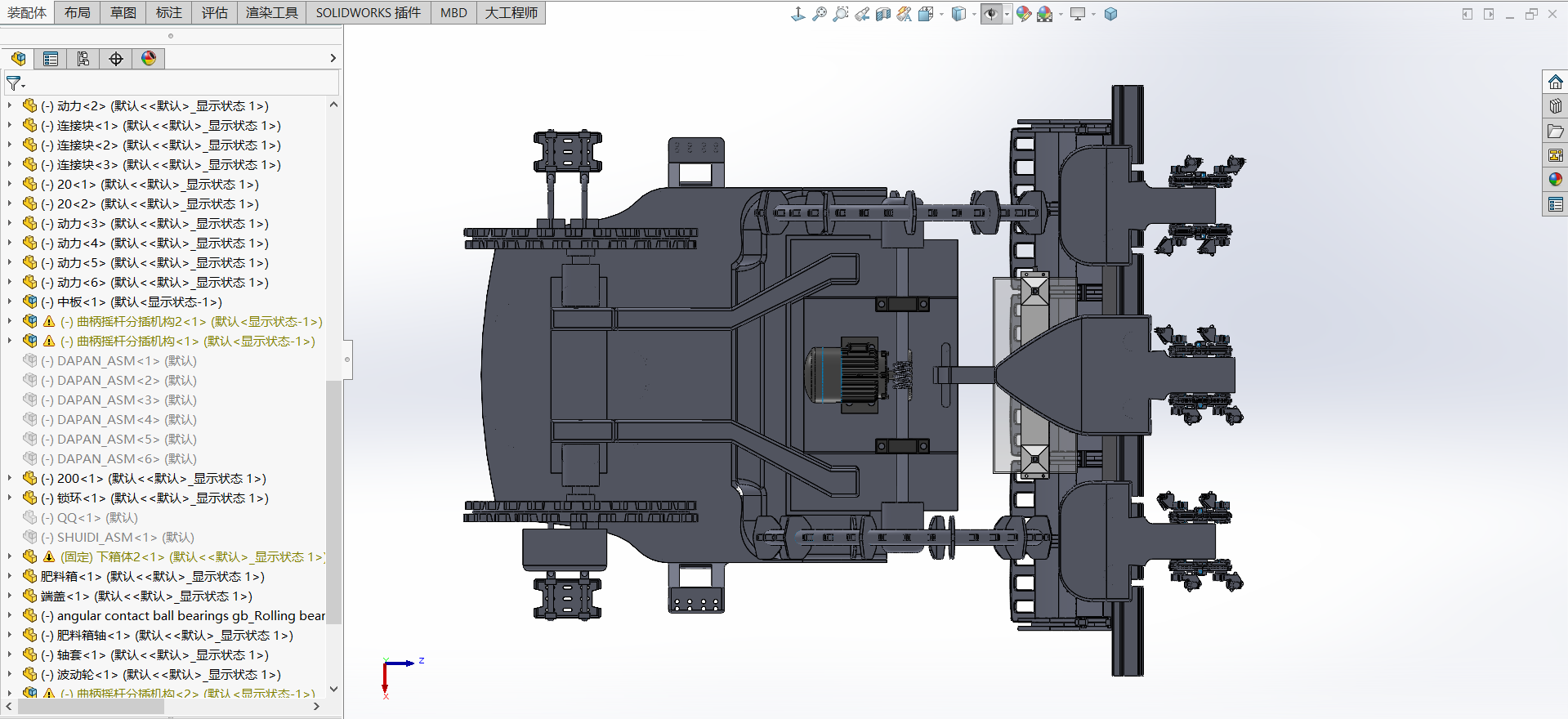Open the View Palette task pane
This screenshot has height=719, width=1568.
[1555, 155]
